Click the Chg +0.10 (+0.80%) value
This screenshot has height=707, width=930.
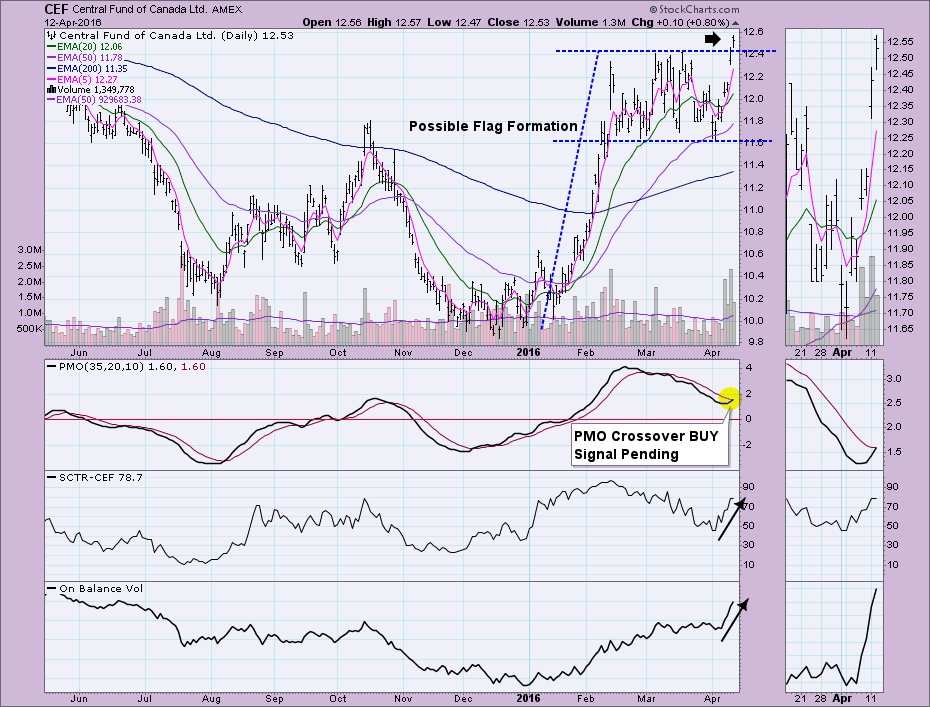(680, 23)
